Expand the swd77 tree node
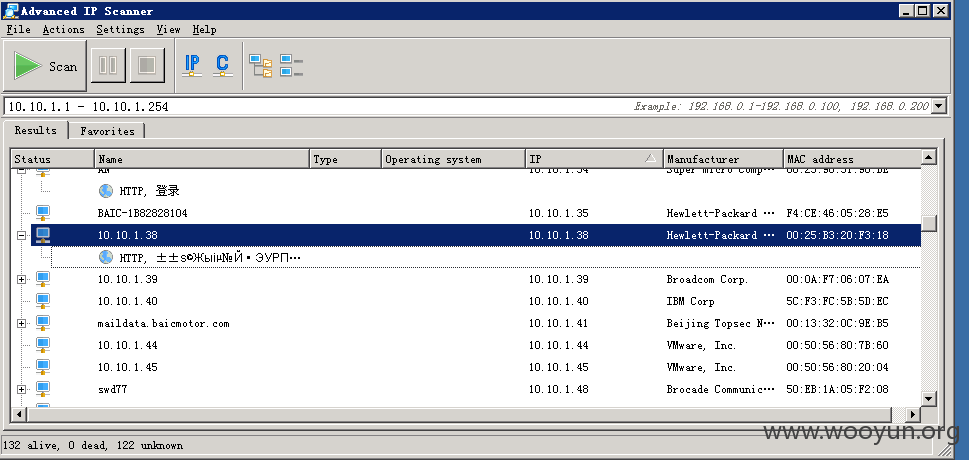Image resolution: width=969 pixels, height=460 pixels. click(x=22, y=390)
